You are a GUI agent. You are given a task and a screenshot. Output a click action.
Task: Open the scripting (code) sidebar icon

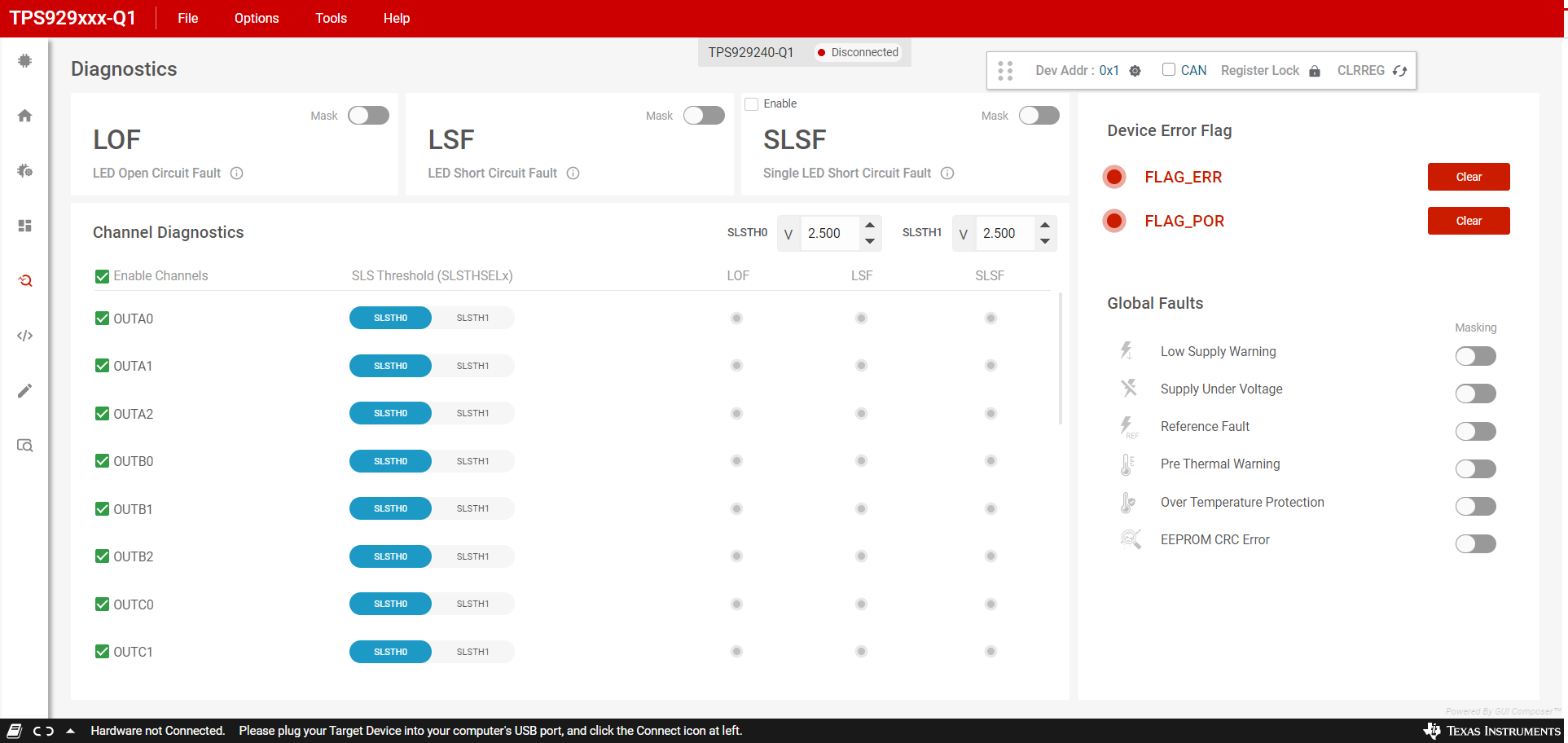point(25,335)
